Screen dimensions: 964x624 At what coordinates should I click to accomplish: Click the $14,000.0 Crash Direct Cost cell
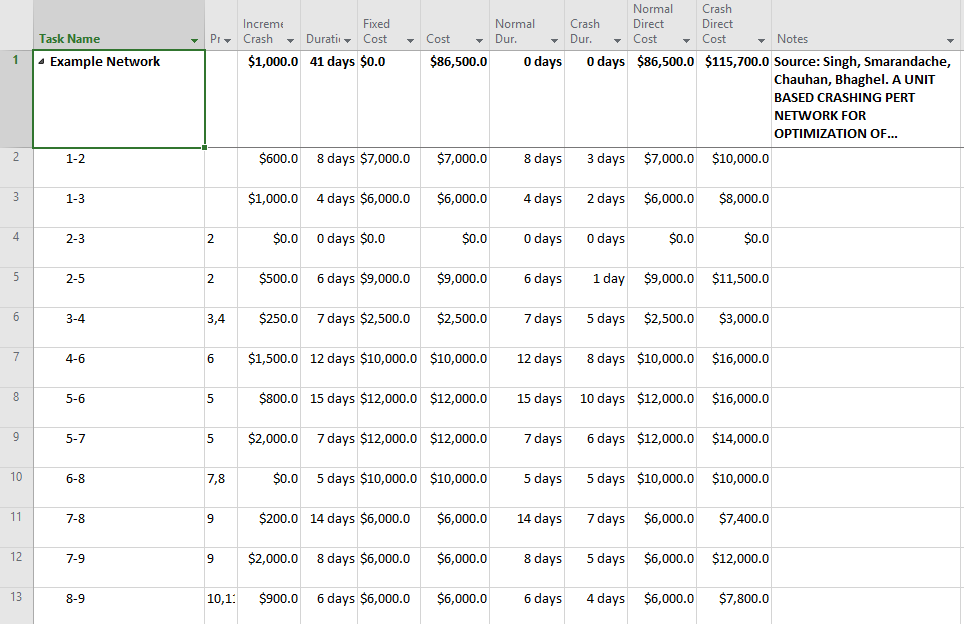click(x=734, y=448)
